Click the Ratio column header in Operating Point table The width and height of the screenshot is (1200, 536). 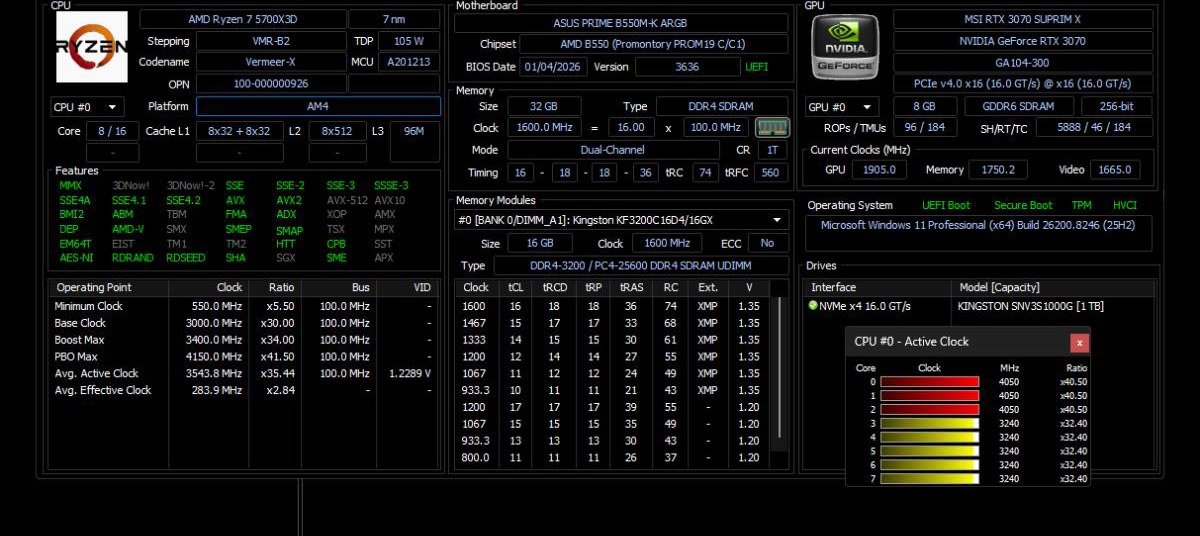point(273,287)
